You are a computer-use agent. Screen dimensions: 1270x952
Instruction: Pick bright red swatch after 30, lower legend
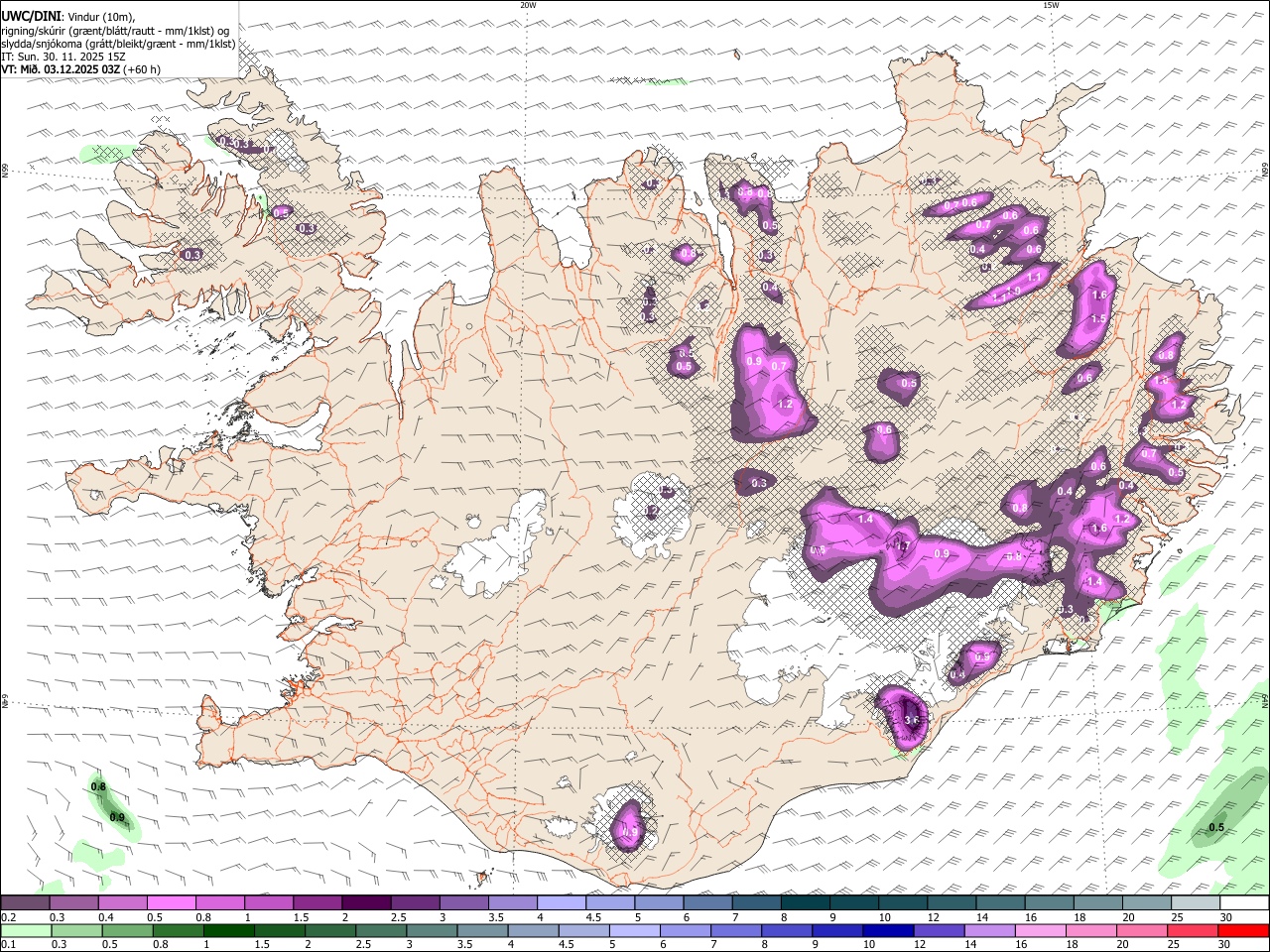point(1243,931)
